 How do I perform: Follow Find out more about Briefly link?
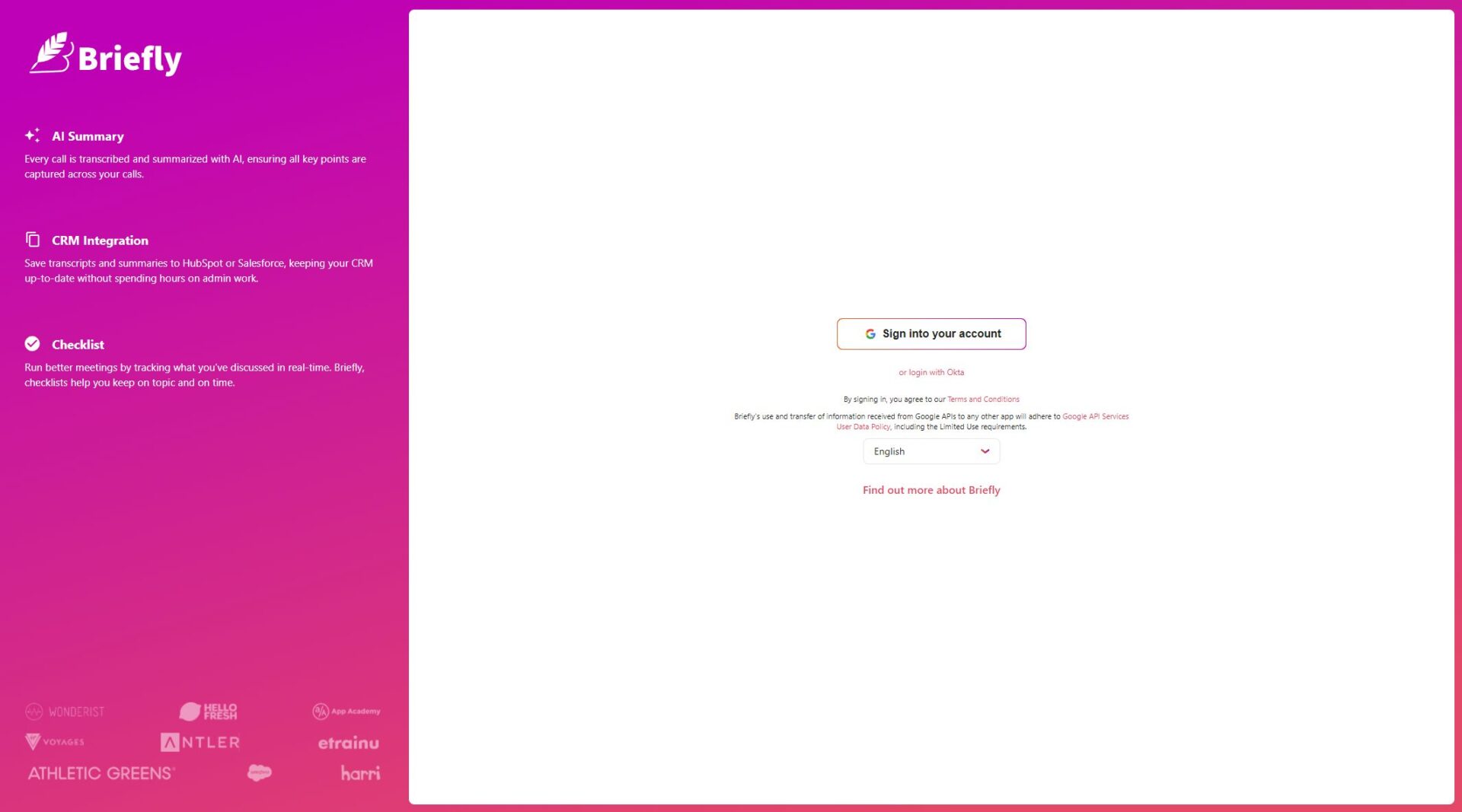[x=931, y=490]
